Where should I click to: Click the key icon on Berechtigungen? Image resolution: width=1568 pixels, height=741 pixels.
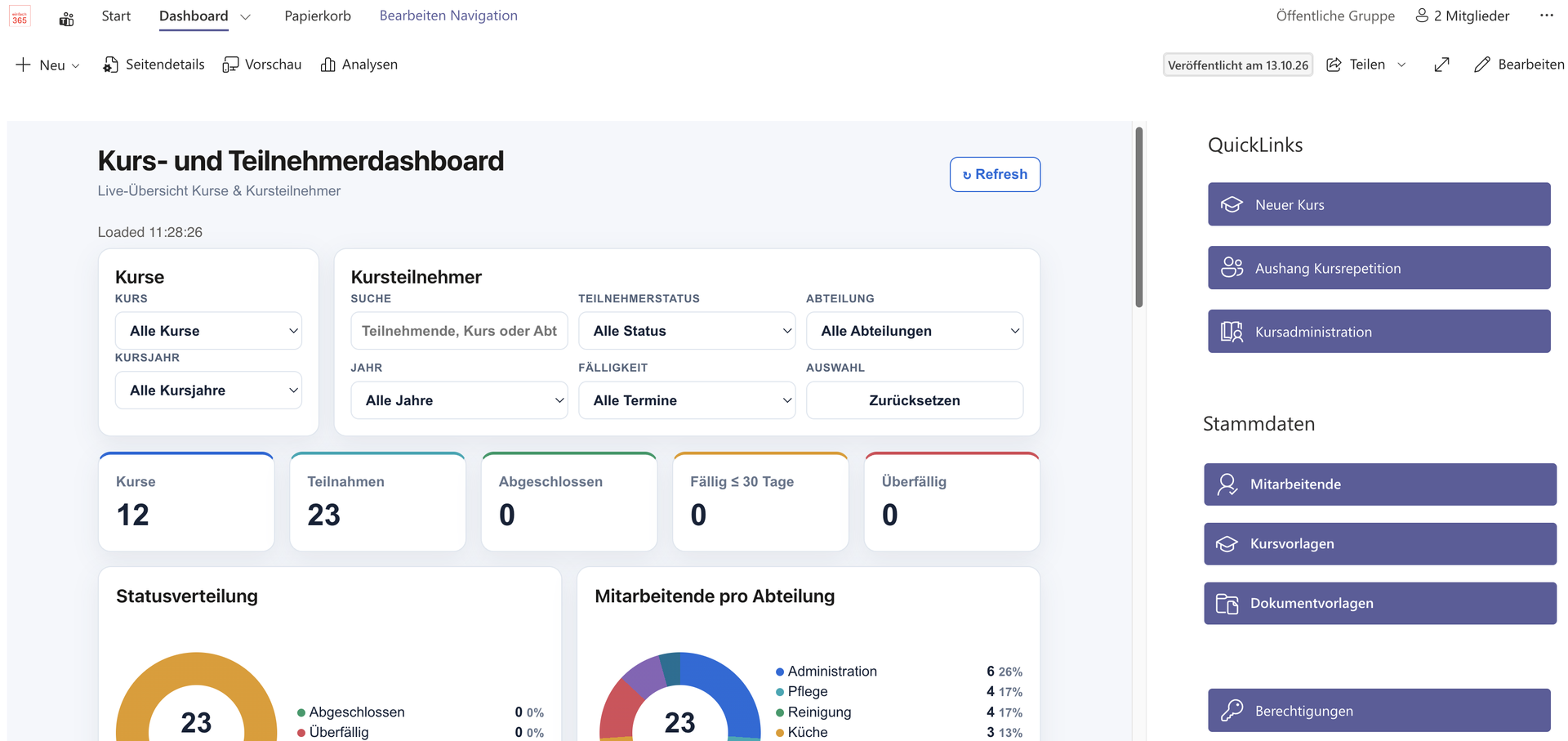pyautogui.click(x=1232, y=711)
